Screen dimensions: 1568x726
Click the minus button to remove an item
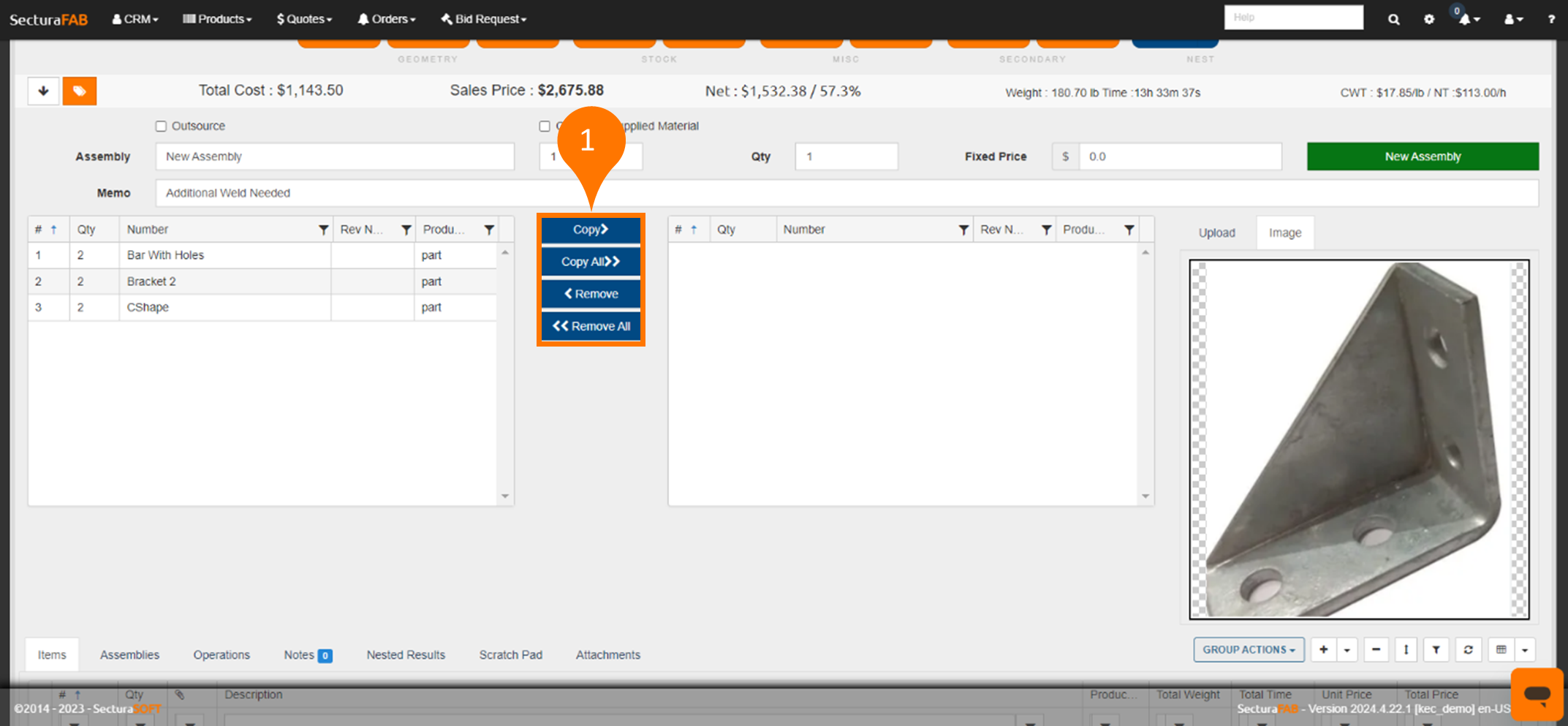click(1376, 649)
